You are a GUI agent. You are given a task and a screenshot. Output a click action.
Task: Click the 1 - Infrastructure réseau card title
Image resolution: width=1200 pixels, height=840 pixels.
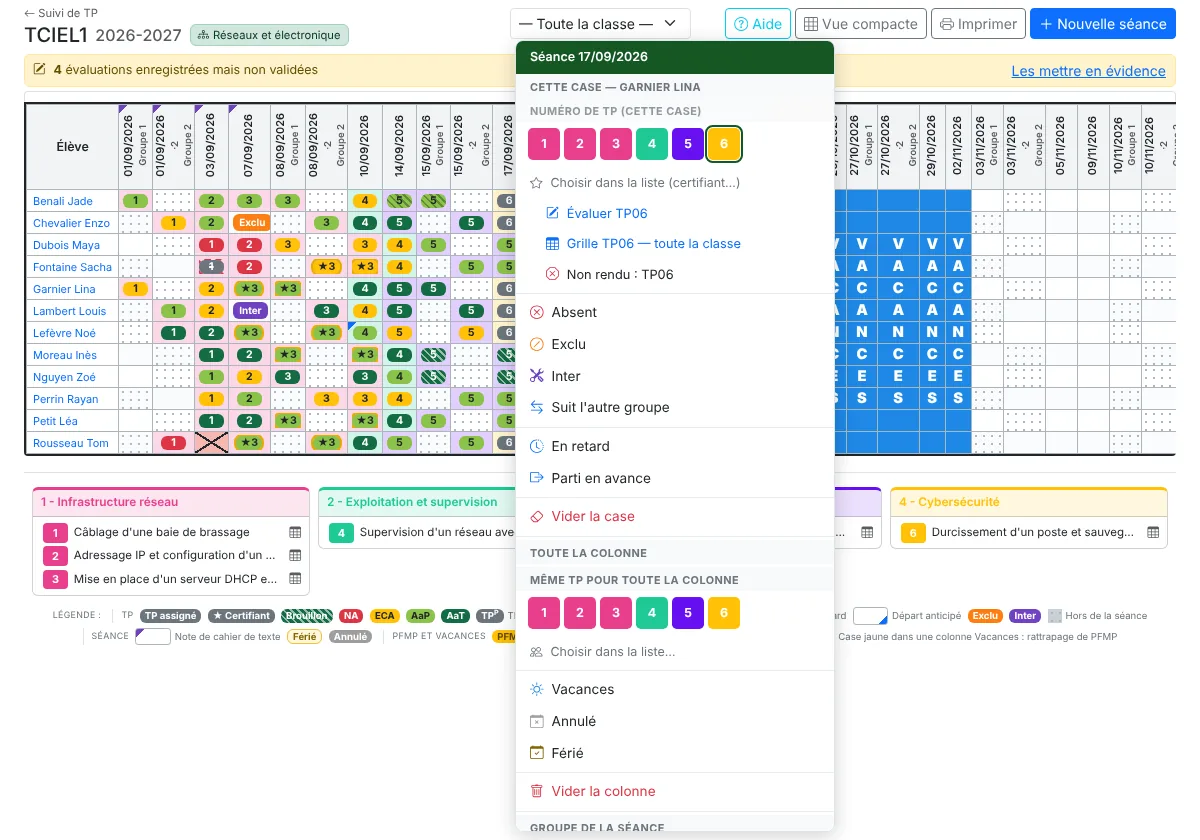tap(110, 502)
